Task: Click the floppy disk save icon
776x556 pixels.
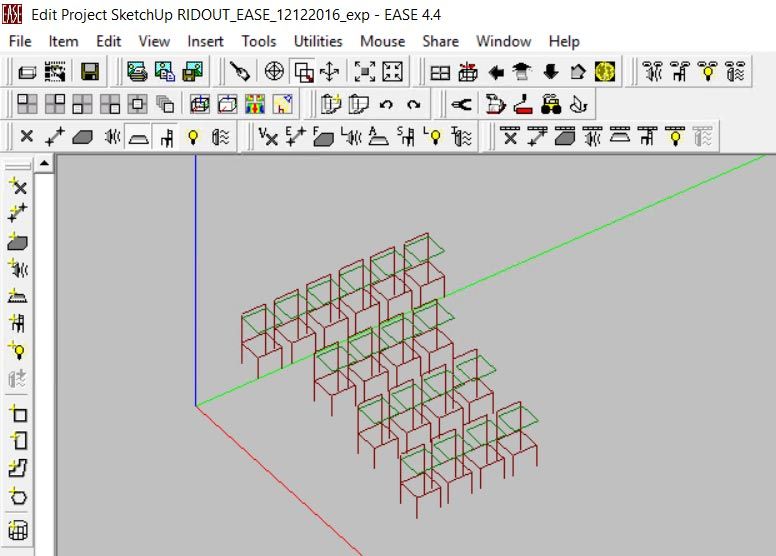Action: 90,72
